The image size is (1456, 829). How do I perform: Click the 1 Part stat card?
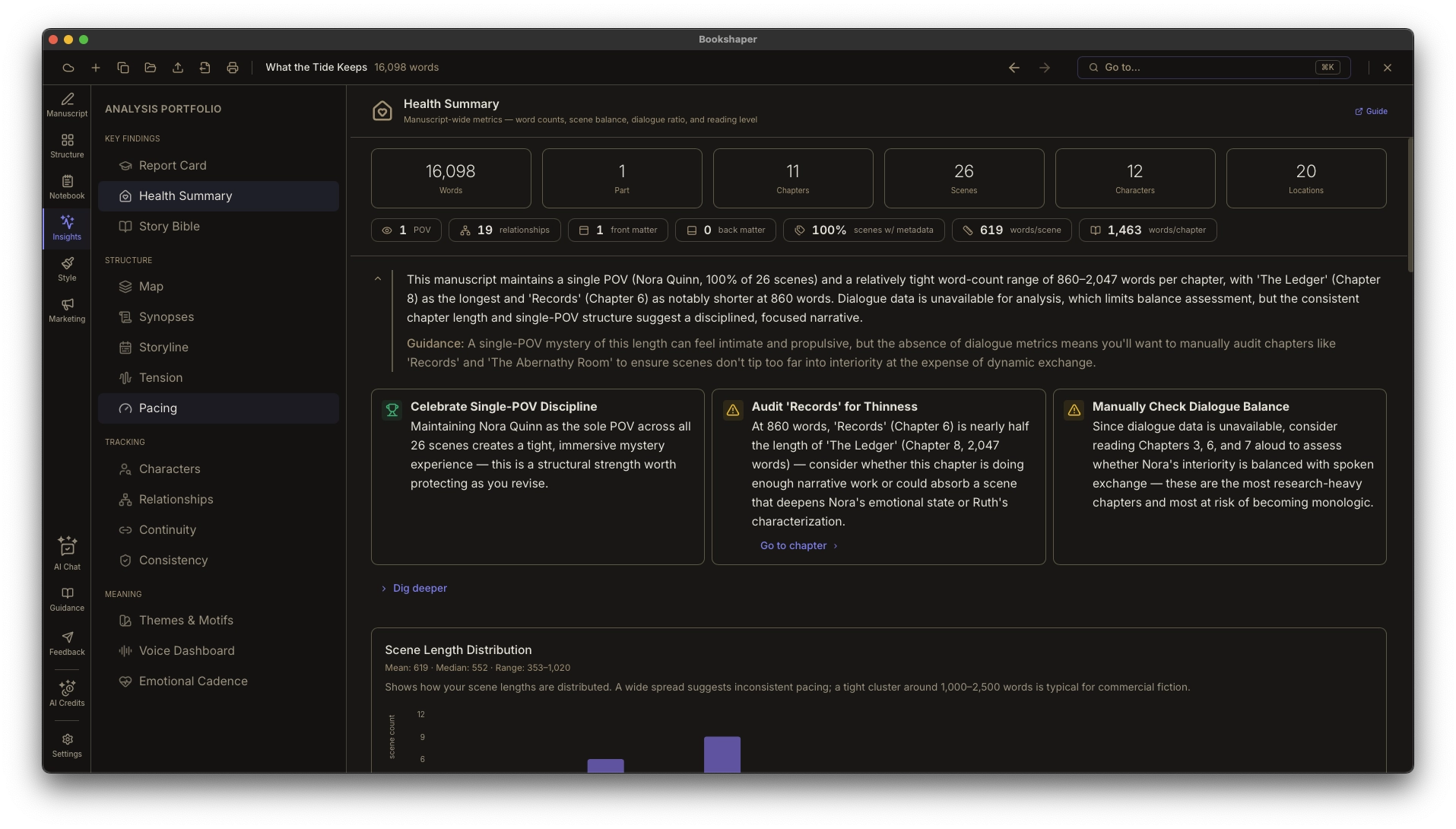tap(622, 178)
